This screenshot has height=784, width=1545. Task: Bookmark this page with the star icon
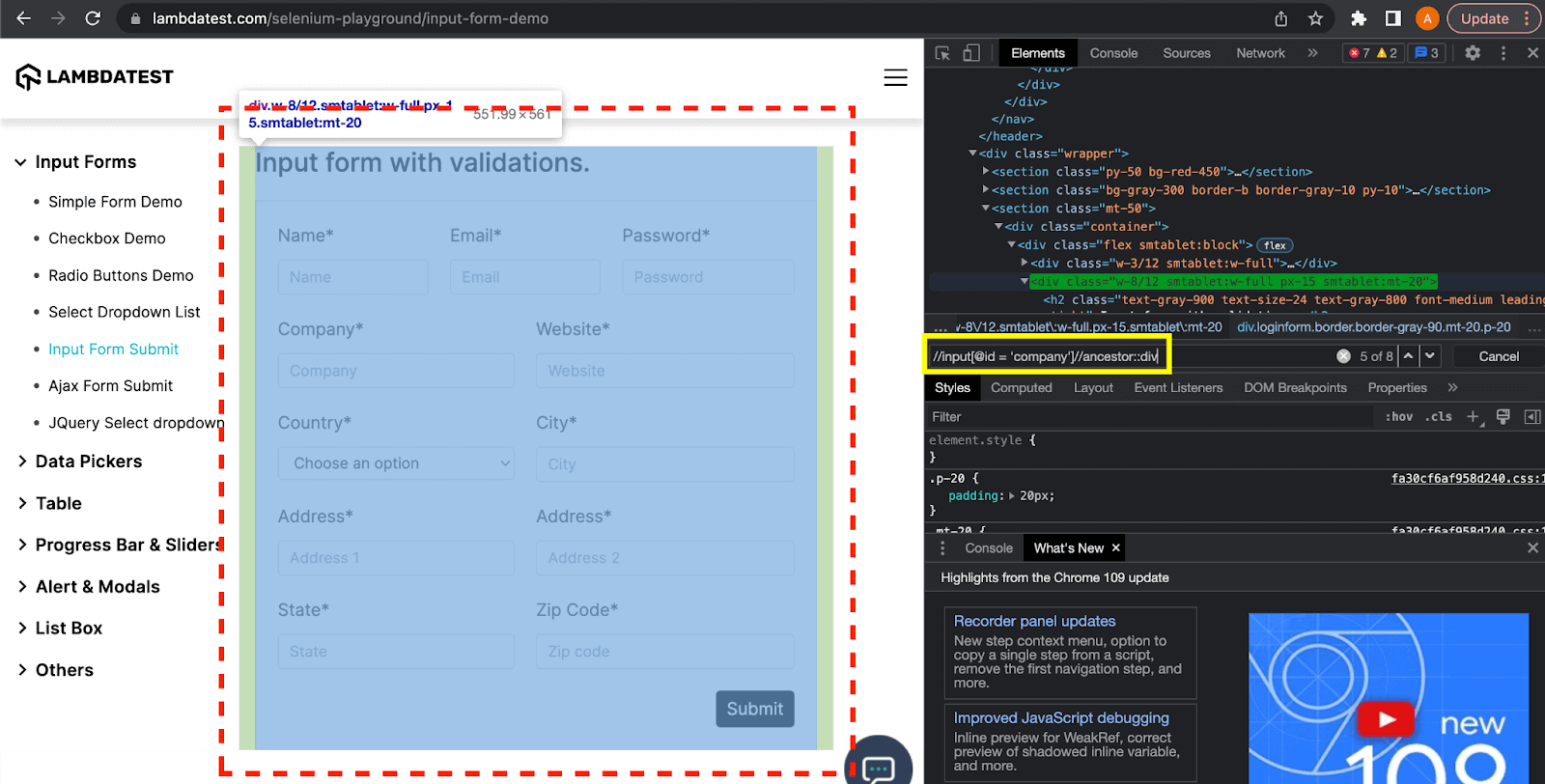pos(1315,18)
